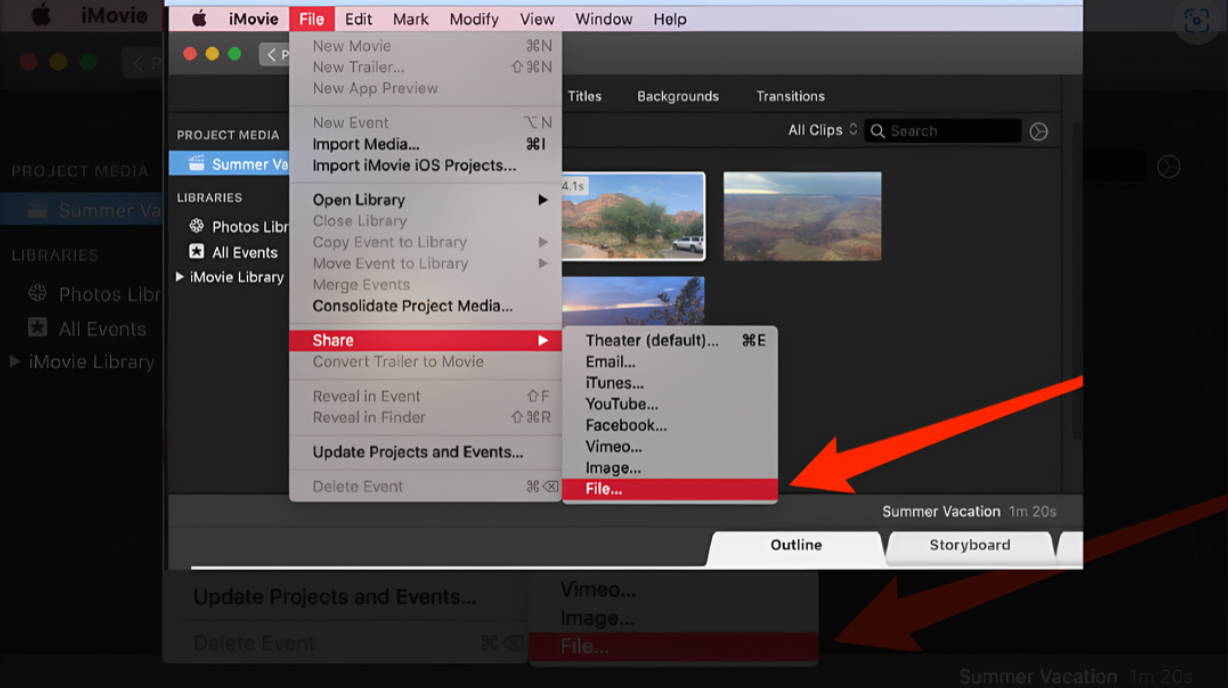Image resolution: width=1228 pixels, height=688 pixels.
Task: Click the clapperboard icon next to Summer Vacation
Action: (197, 164)
